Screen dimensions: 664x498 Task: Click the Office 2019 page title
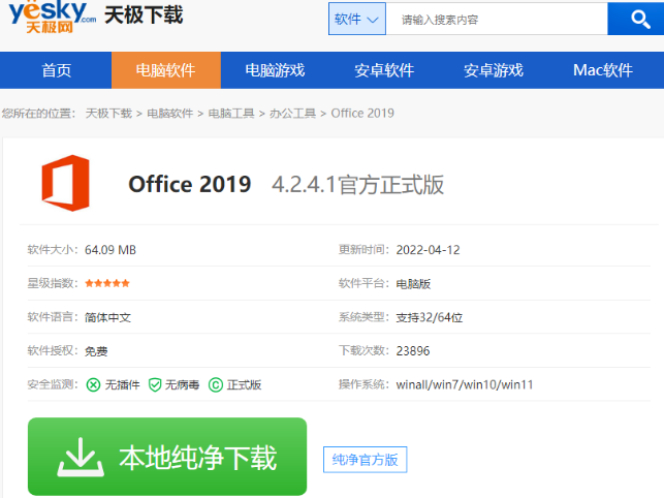[x=190, y=185]
